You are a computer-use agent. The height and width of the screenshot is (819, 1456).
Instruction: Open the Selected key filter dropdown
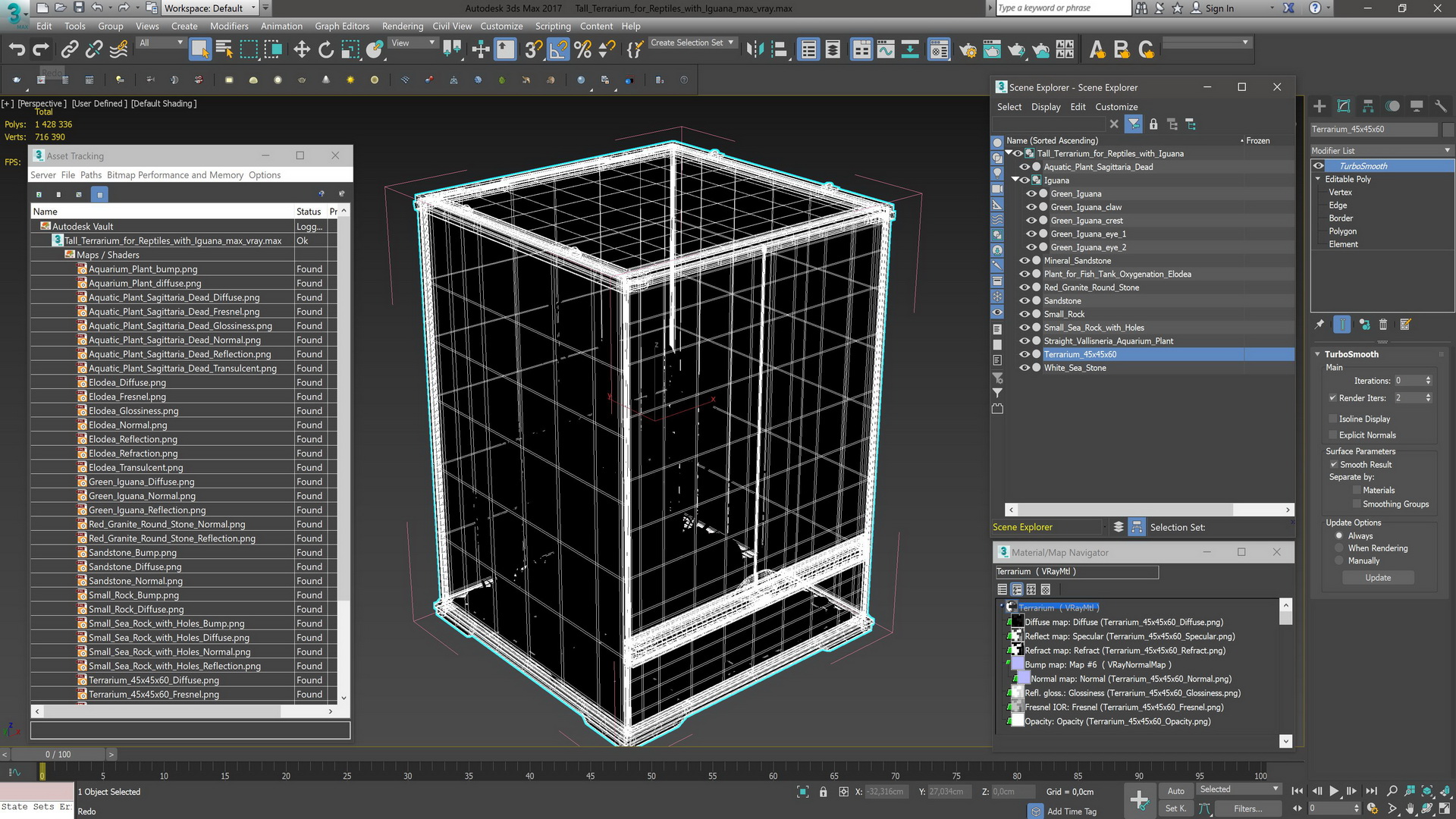tap(1238, 789)
